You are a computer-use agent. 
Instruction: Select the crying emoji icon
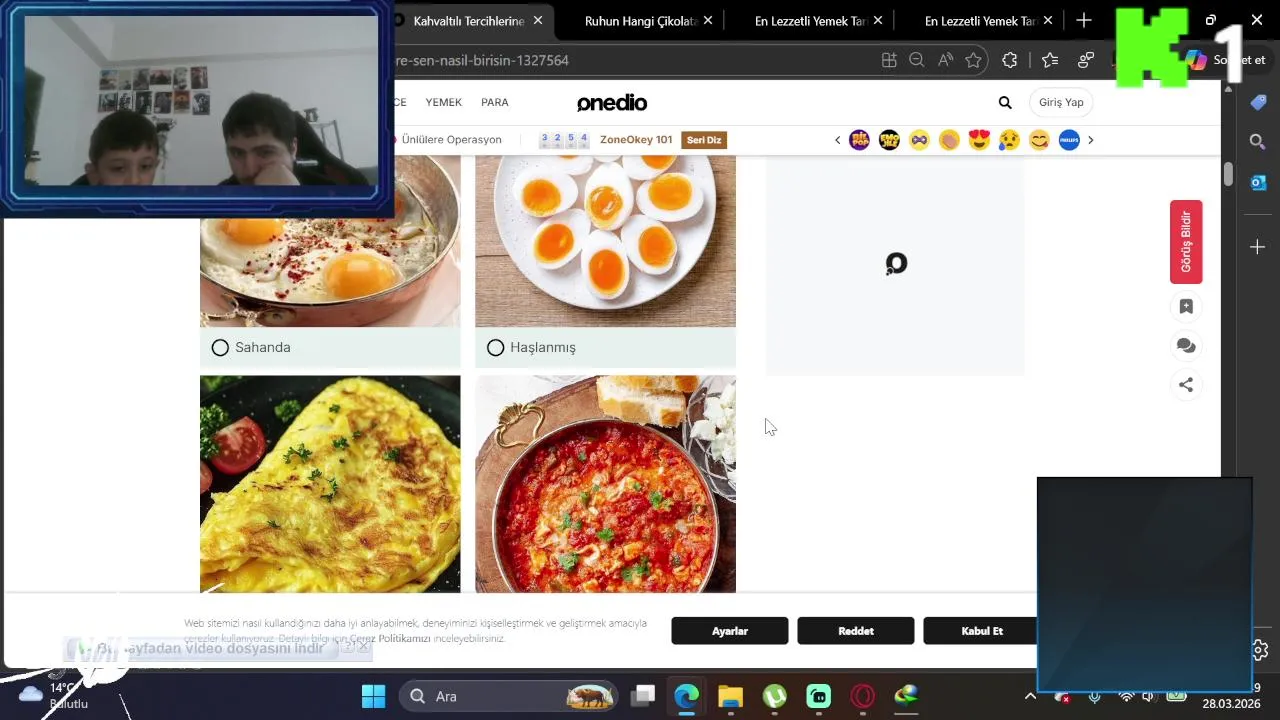[1009, 140]
